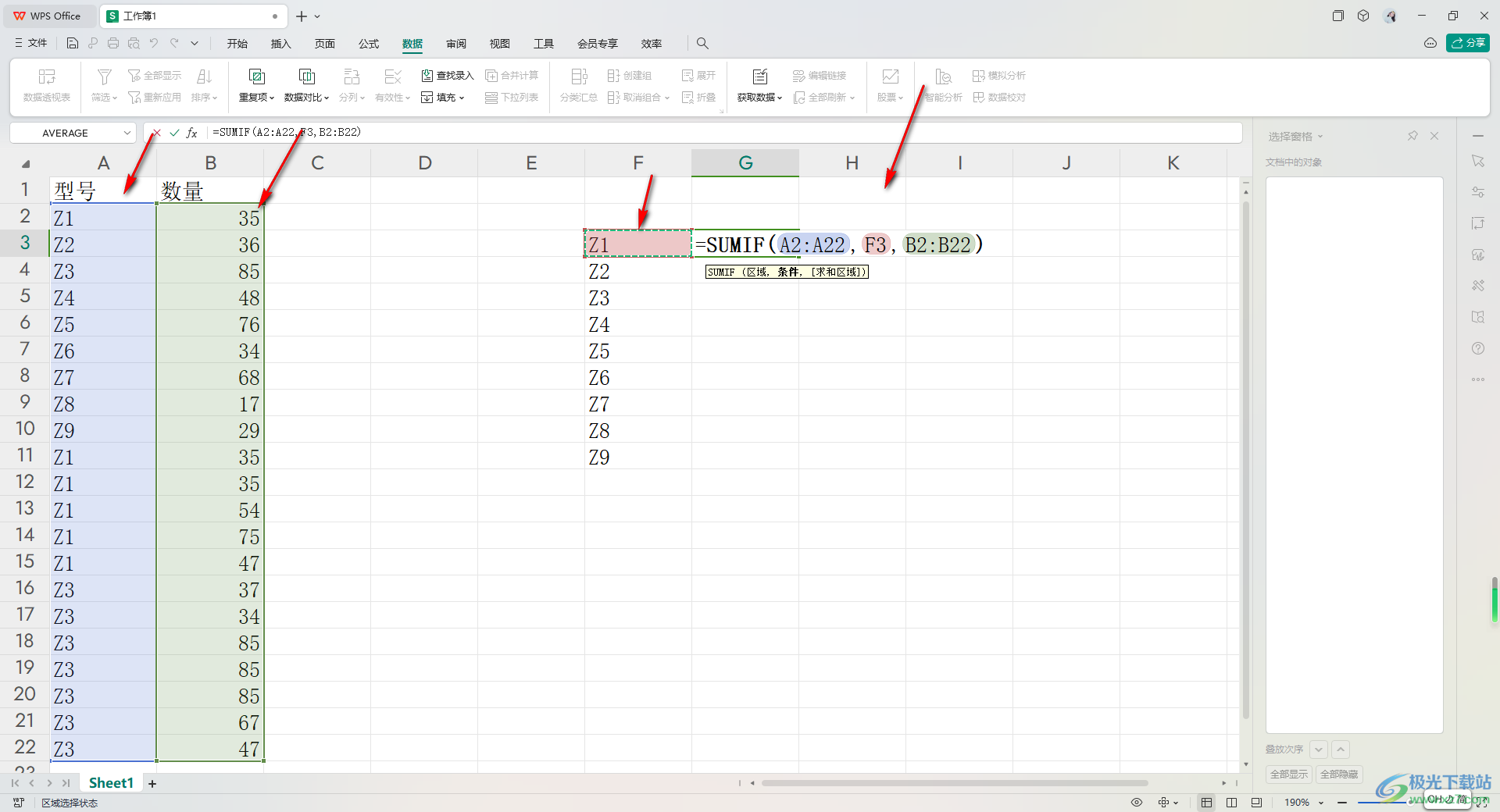The width and height of the screenshot is (1500, 812).
Task: Open new tab with plus button
Action: point(302,16)
